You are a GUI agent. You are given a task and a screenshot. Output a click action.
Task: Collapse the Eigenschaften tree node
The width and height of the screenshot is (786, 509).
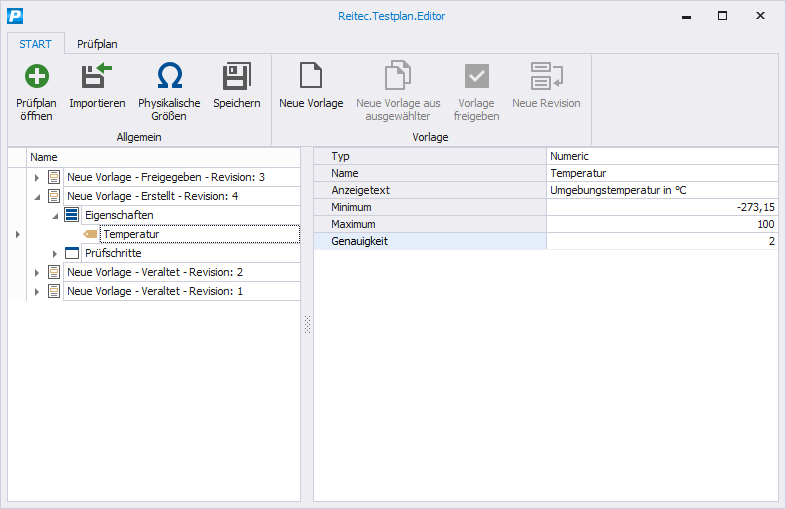click(x=55, y=216)
